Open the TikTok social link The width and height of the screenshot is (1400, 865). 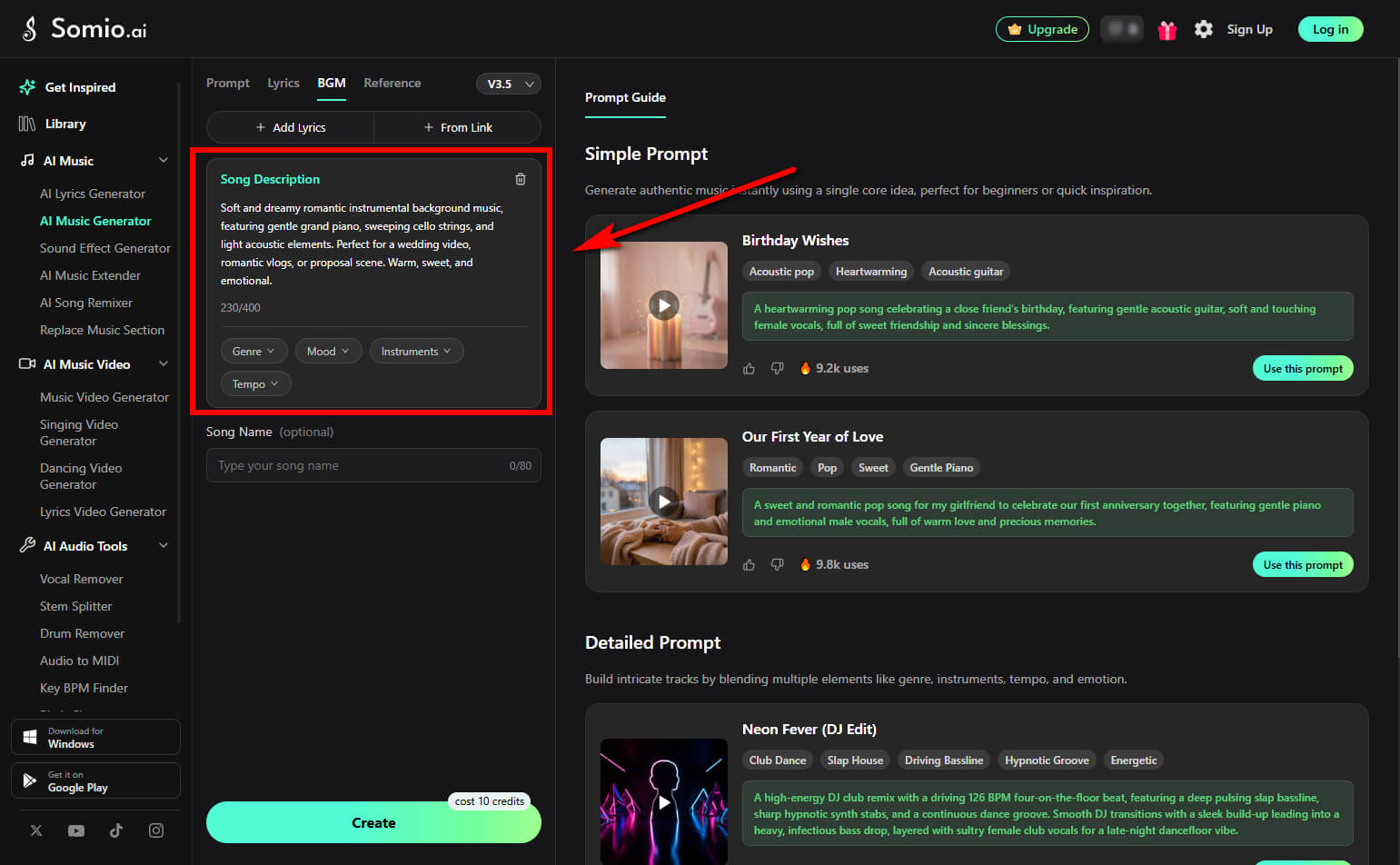click(x=116, y=830)
